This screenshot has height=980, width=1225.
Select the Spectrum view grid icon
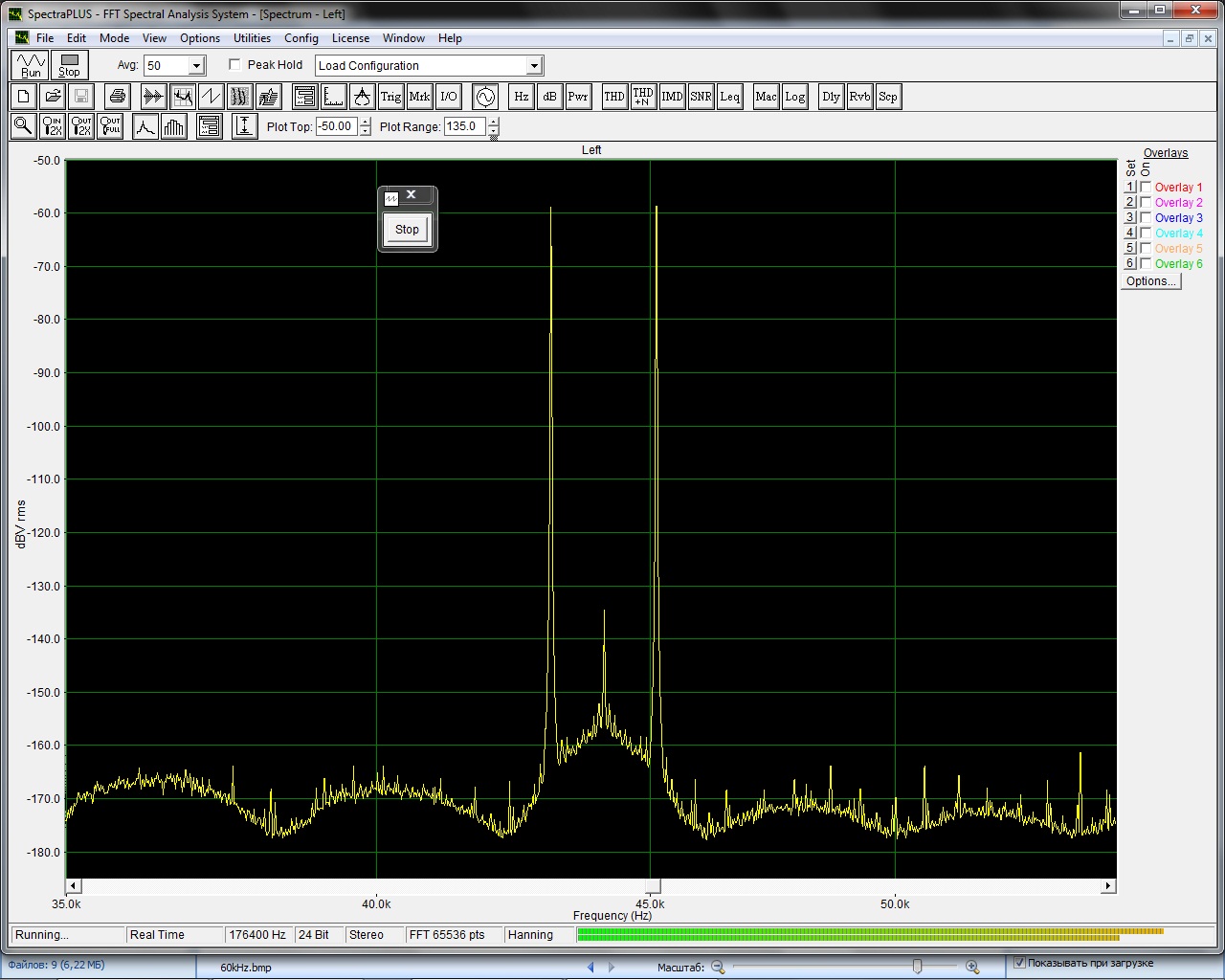coord(182,97)
